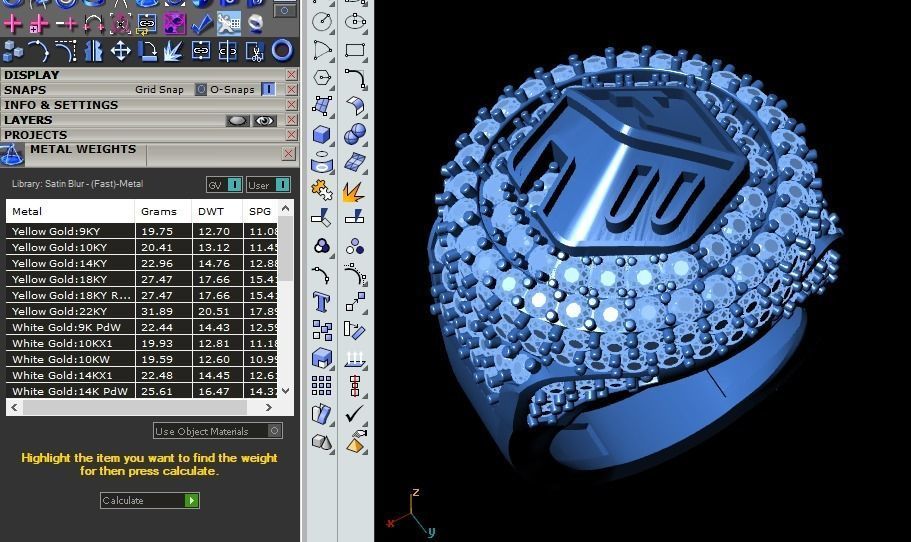The height and width of the screenshot is (542, 911).
Task: Select the curve fillet tool
Action: pos(355,78)
